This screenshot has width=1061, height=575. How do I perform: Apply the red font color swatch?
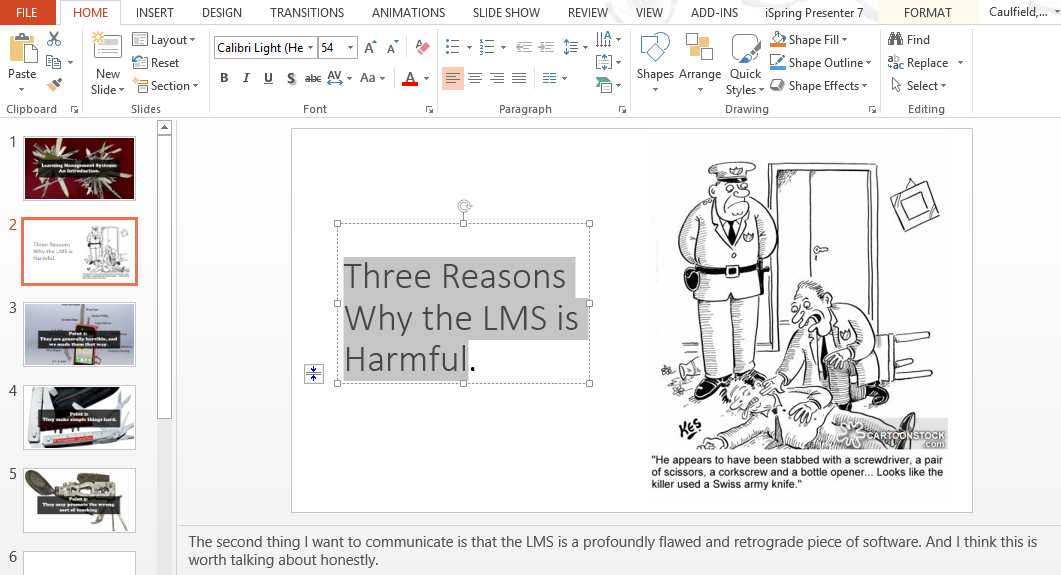click(409, 78)
